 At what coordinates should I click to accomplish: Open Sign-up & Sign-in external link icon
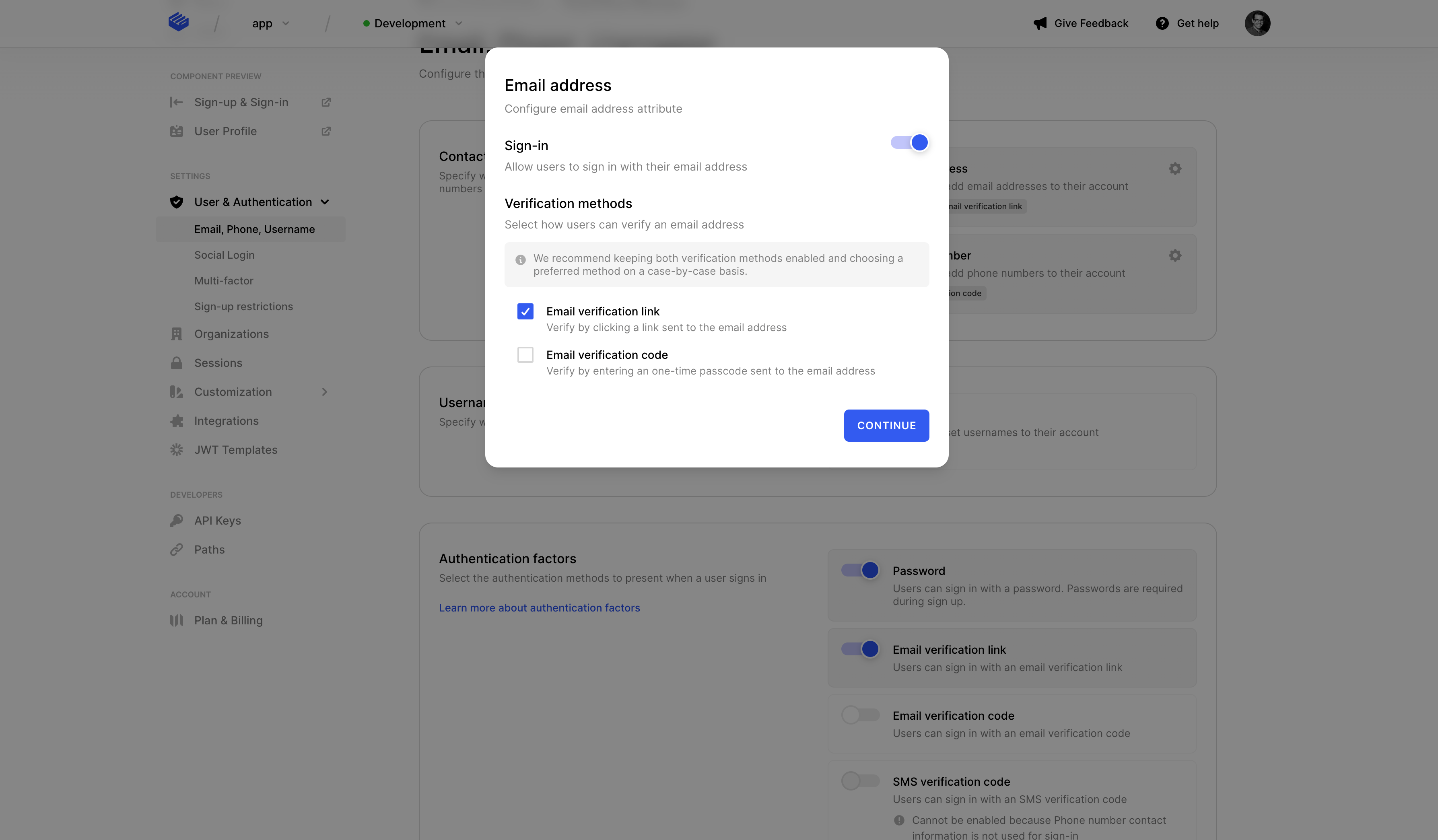[x=326, y=102]
